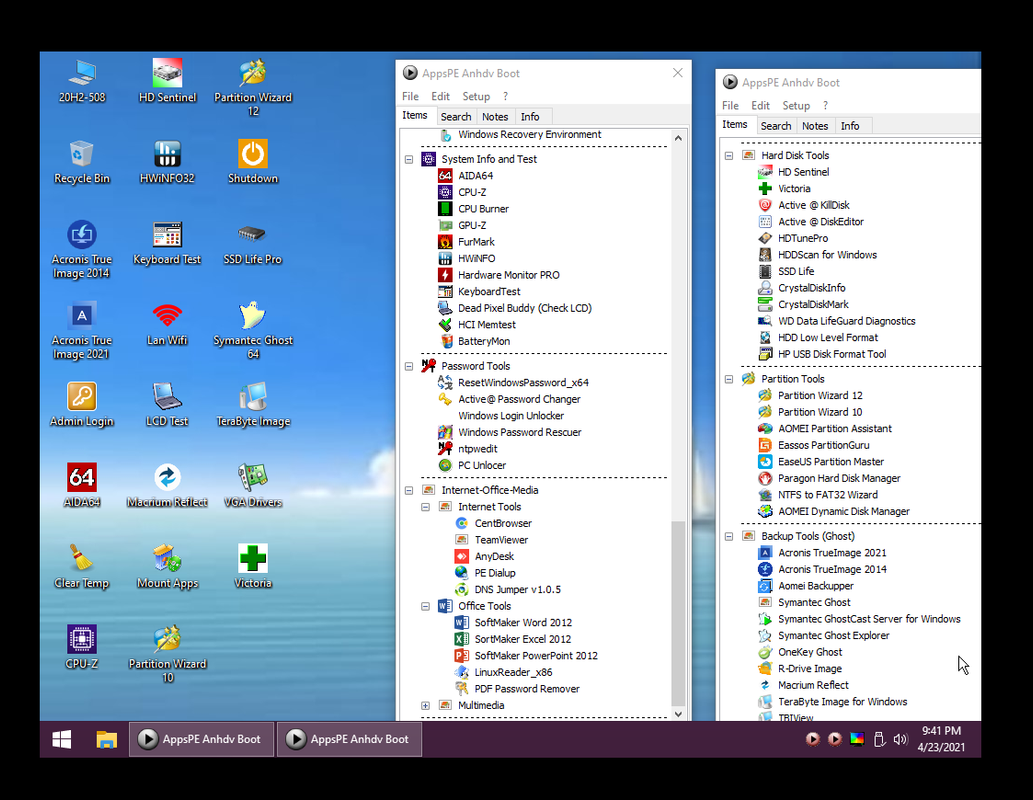Screen dimensions: 1033x800
Task: Select SoftMaker Word 2012 entry
Action: (x=523, y=623)
